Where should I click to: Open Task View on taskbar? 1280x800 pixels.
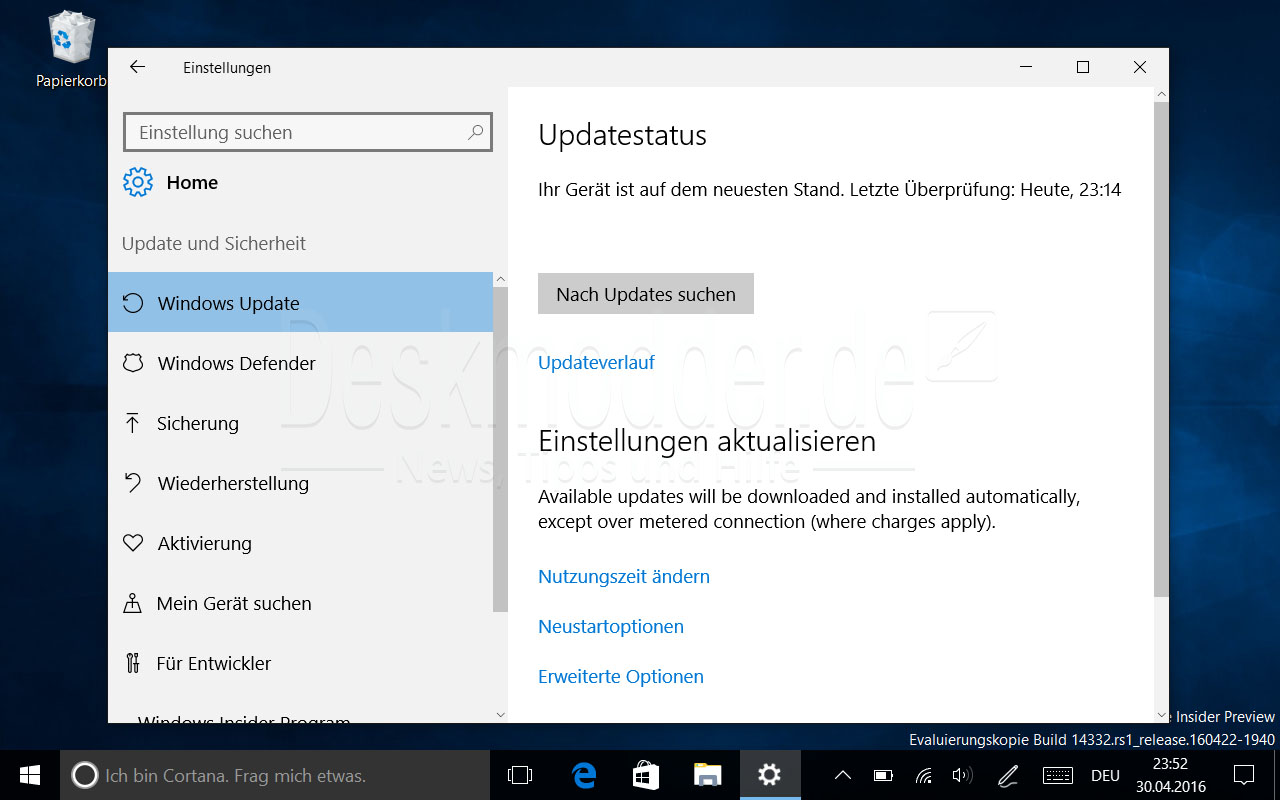click(520, 775)
